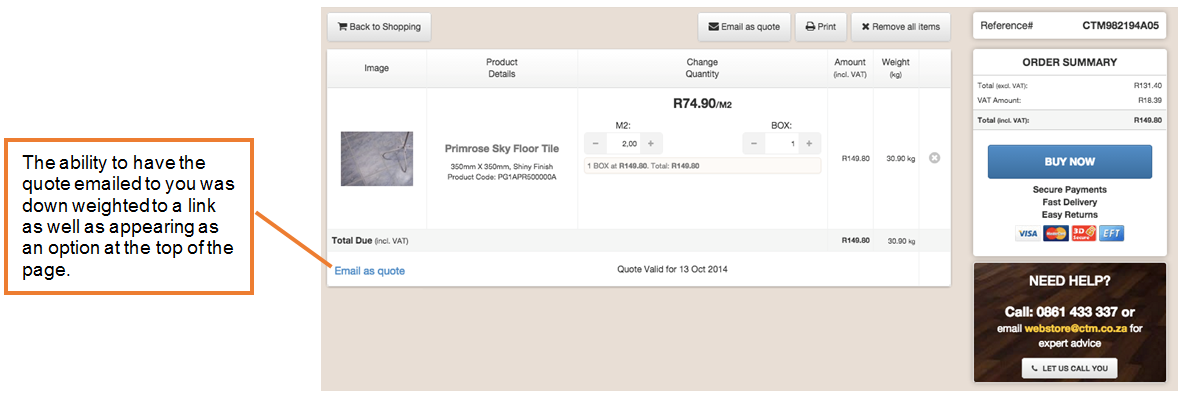Click the Change Quantity column header
1186x398 pixels.
click(x=702, y=68)
